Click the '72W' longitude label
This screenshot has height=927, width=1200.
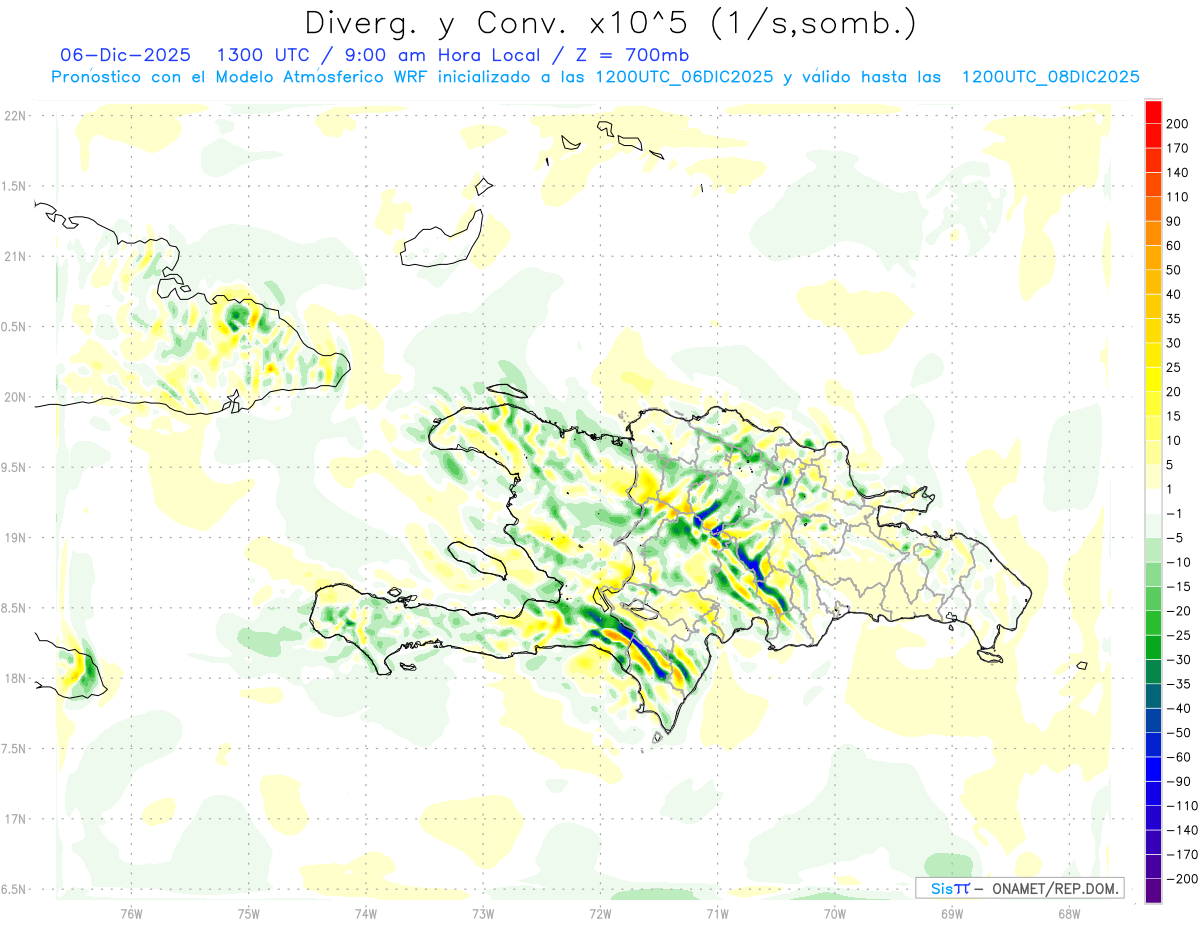point(600,913)
